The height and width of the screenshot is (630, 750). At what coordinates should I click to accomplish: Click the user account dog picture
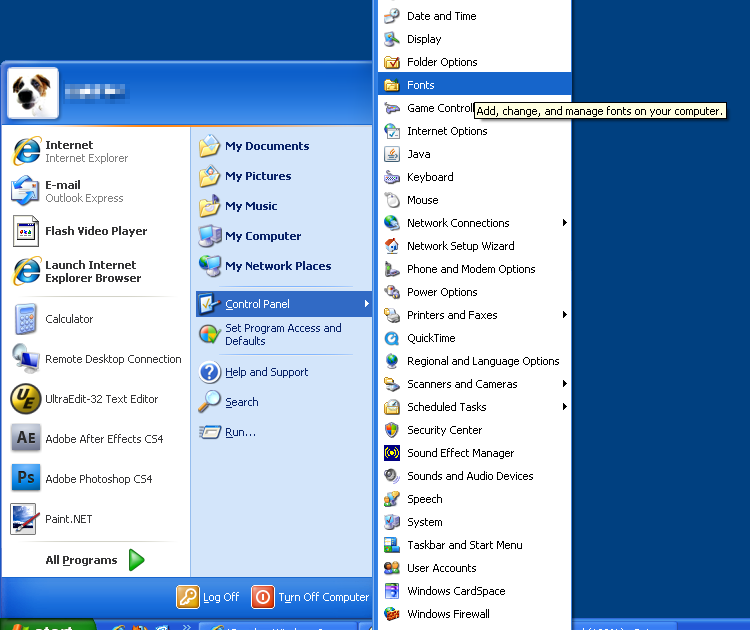33,93
